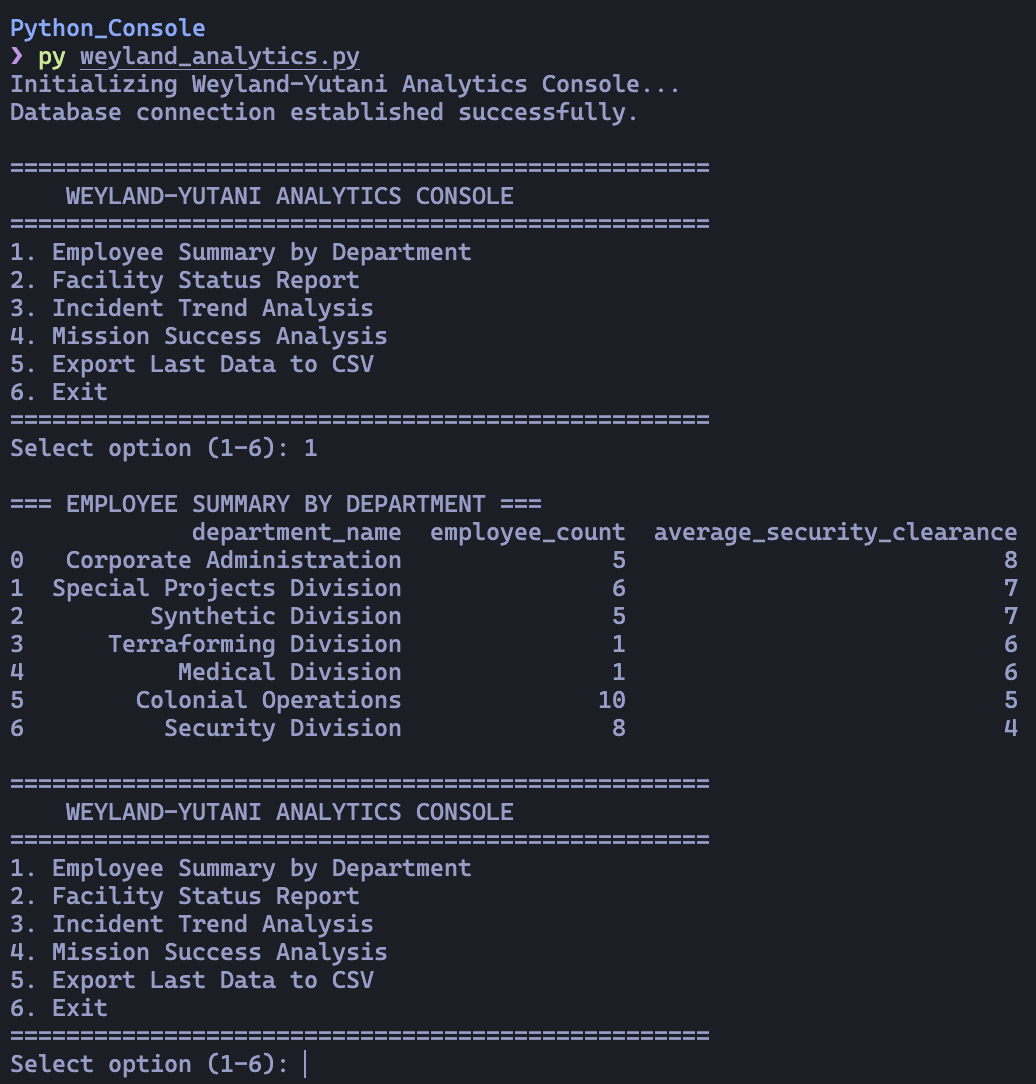Click the Python_Console title text
Viewport: 1036px width, 1084px height.
click(x=108, y=28)
